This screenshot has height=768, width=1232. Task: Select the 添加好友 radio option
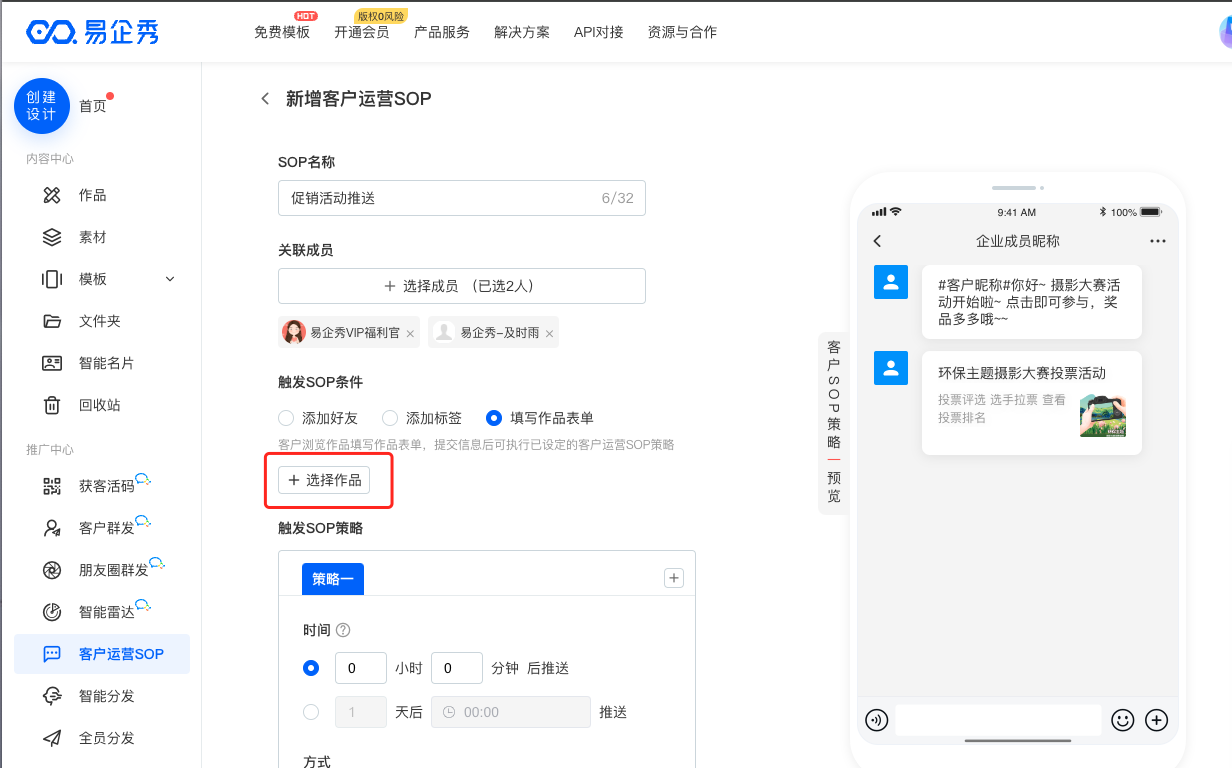[x=286, y=418]
